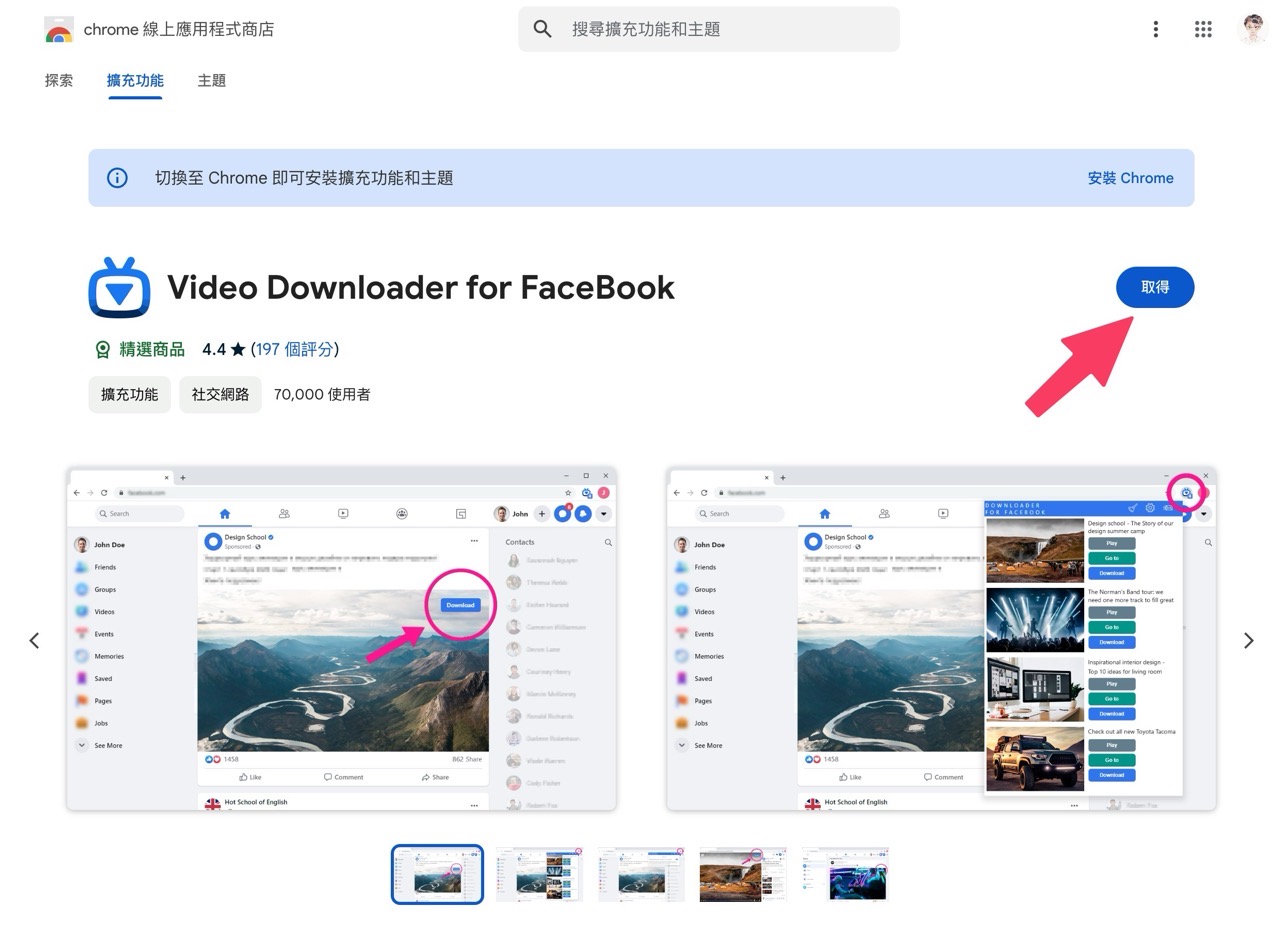Viewport: 1280px width, 930px height.
Task: Click the 70,000 使用者 user count text
Action: click(322, 395)
